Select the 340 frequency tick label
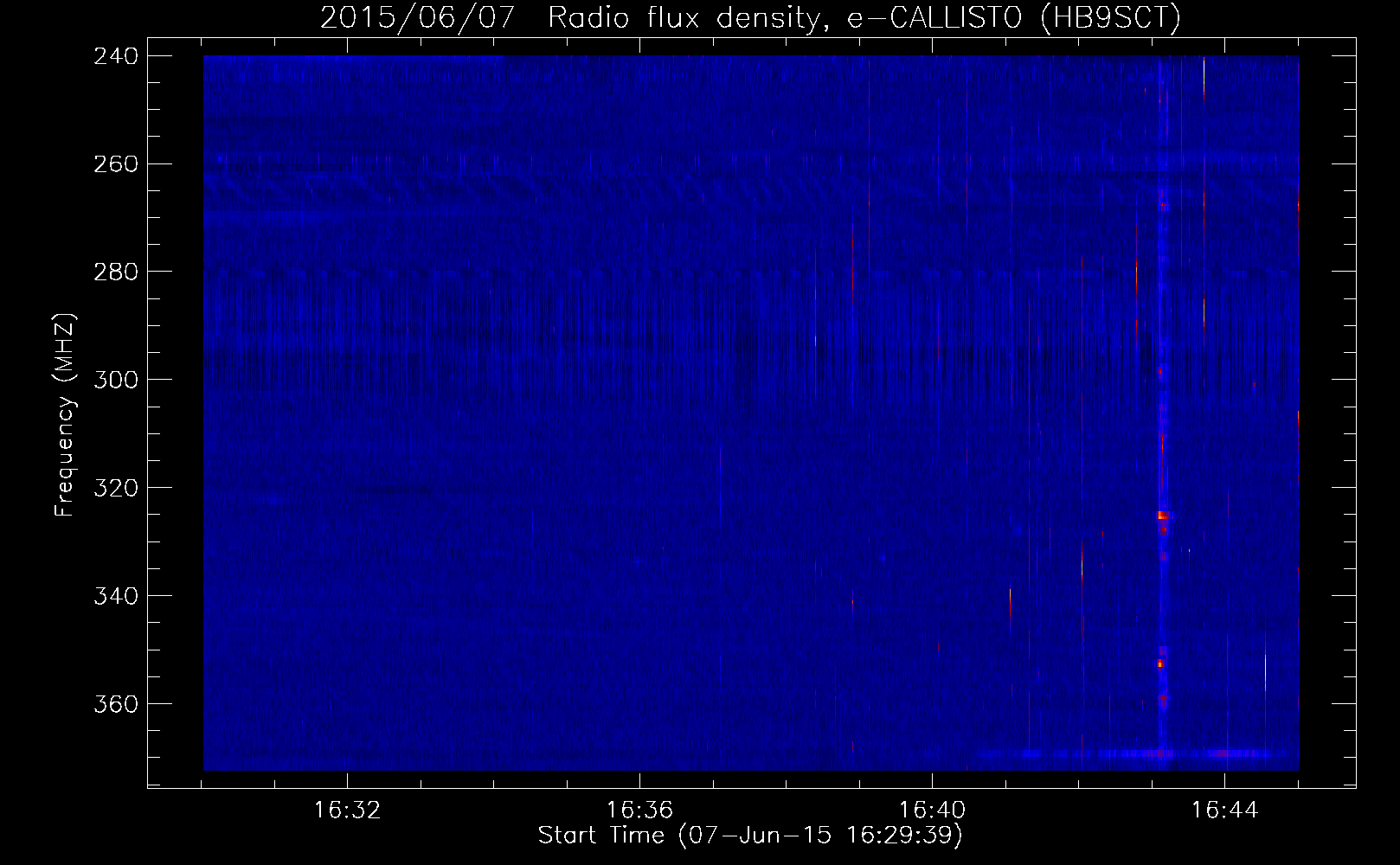This screenshot has width=1400, height=865. tap(116, 597)
